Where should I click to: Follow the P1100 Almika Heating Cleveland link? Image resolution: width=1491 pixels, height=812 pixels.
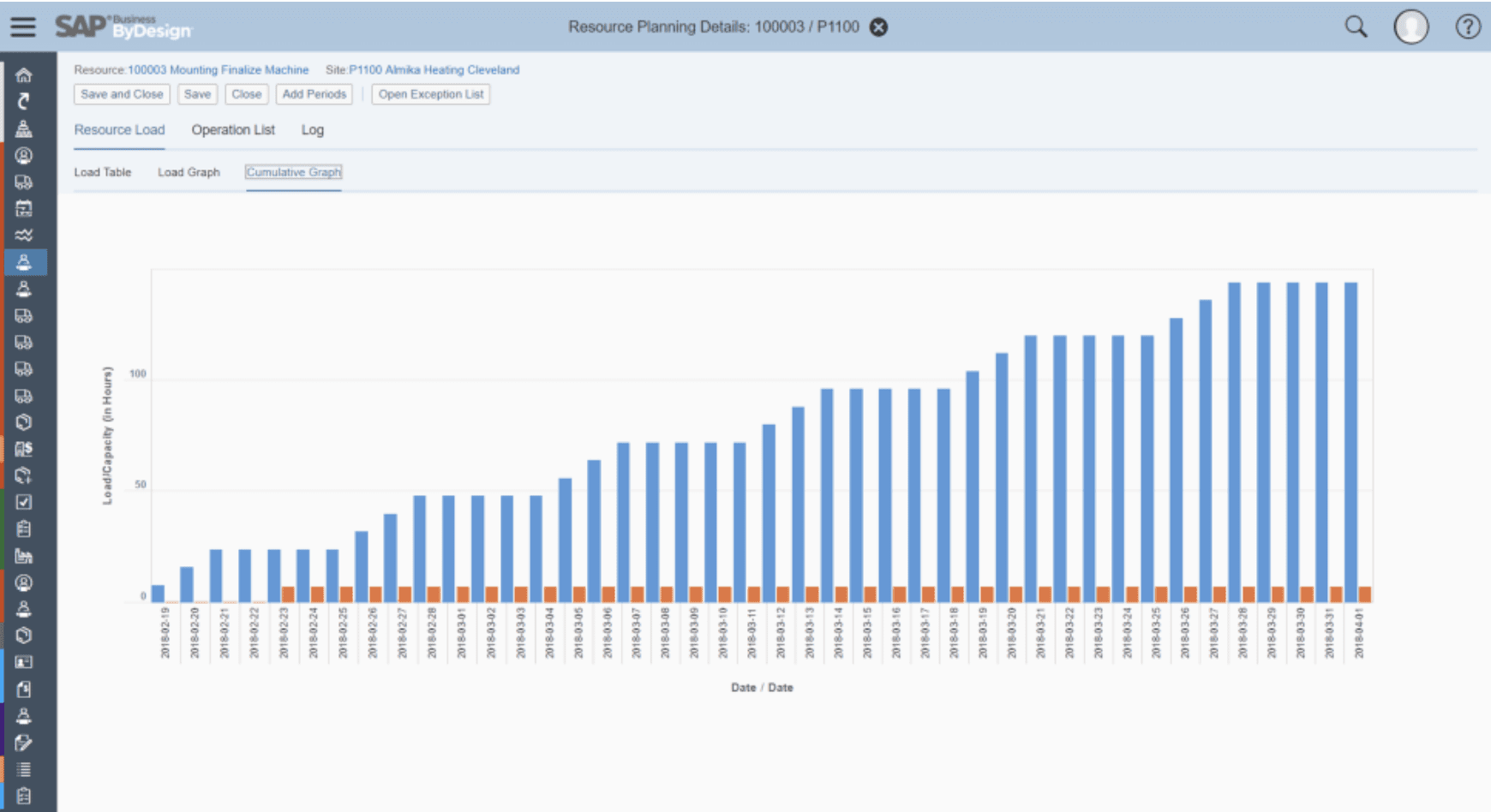click(434, 69)
